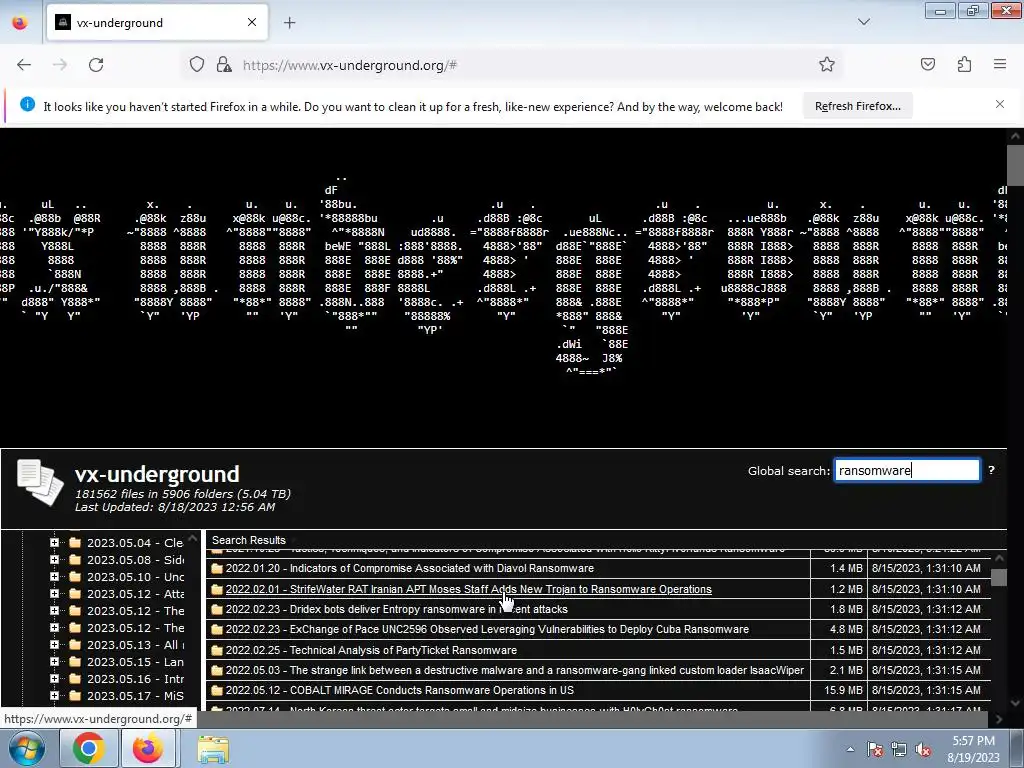Click the folder icon of PartyTicket Ransomware row
This screenshot has width=1024, height=768.
[217, 650]
